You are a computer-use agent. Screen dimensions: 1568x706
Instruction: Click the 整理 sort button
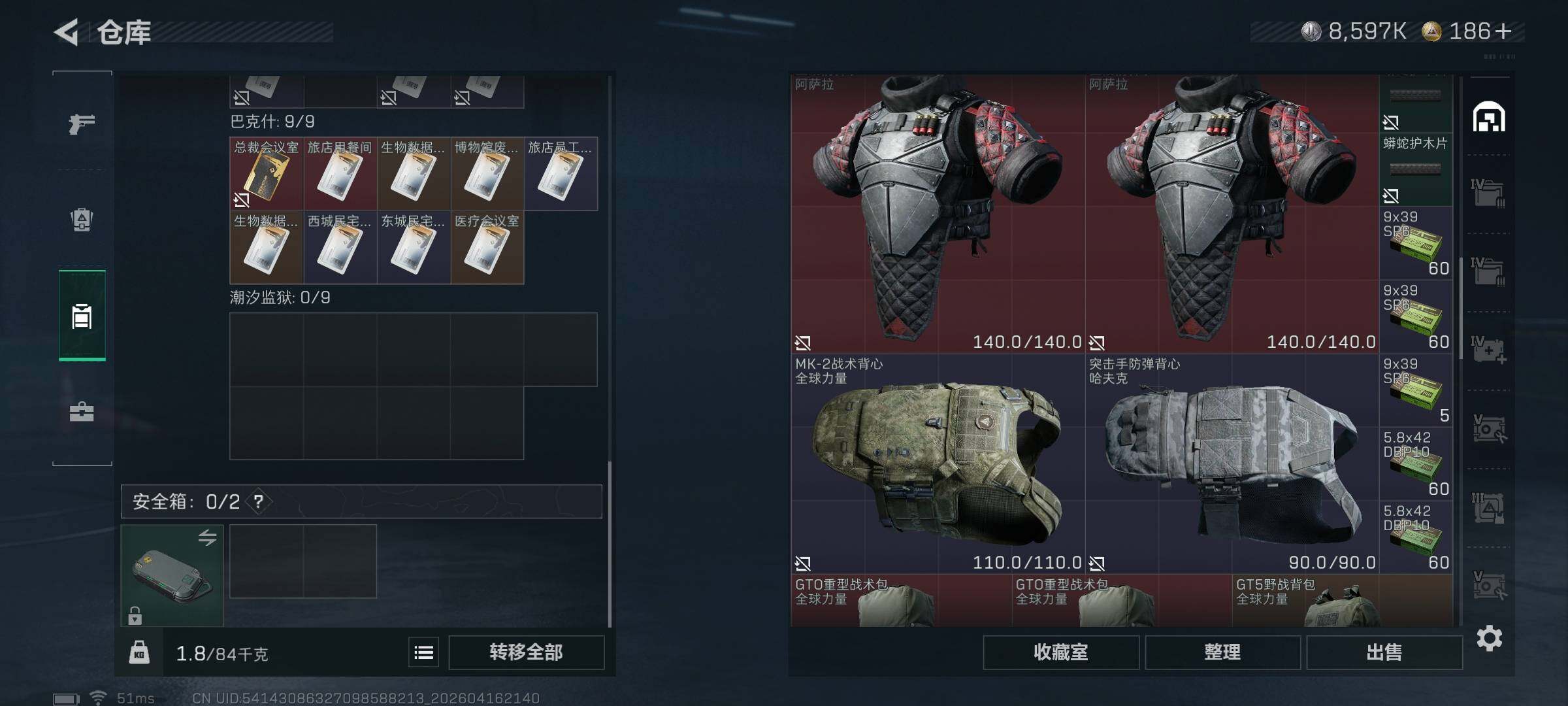[1222, 652]
